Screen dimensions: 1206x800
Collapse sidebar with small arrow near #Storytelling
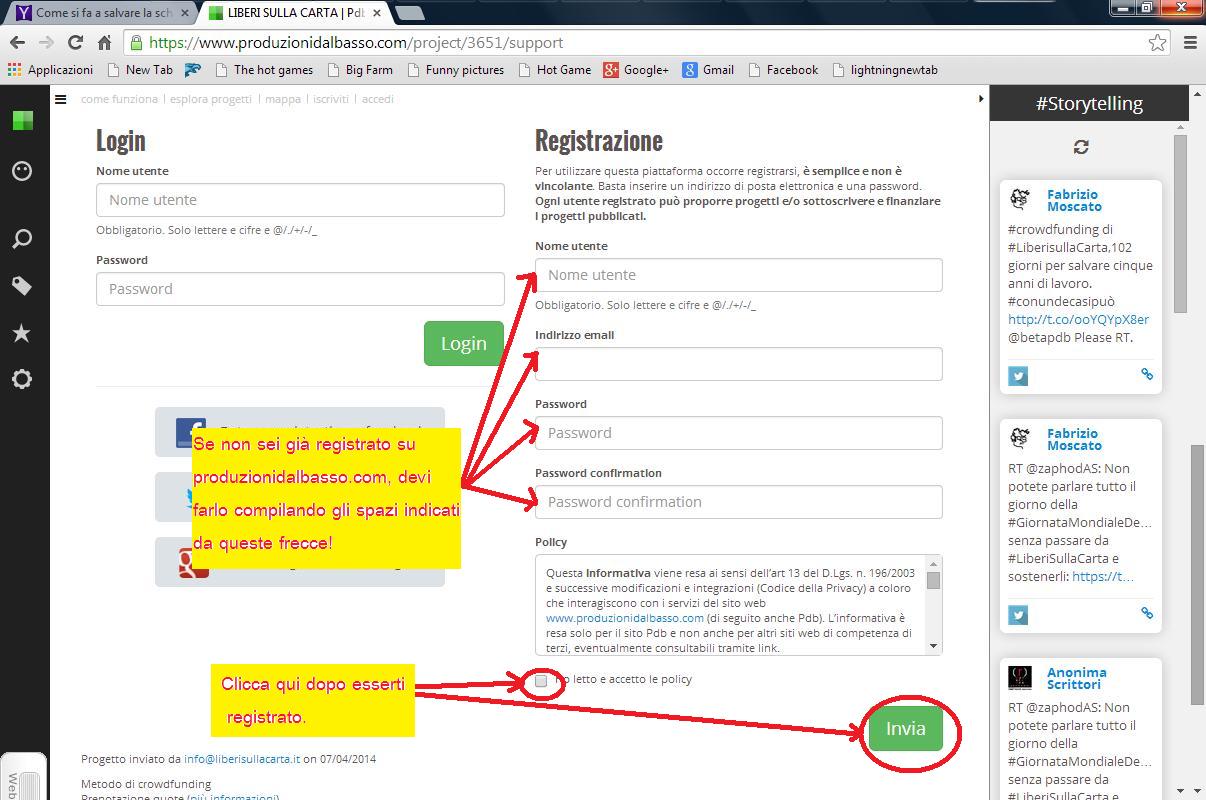point(980,99)
